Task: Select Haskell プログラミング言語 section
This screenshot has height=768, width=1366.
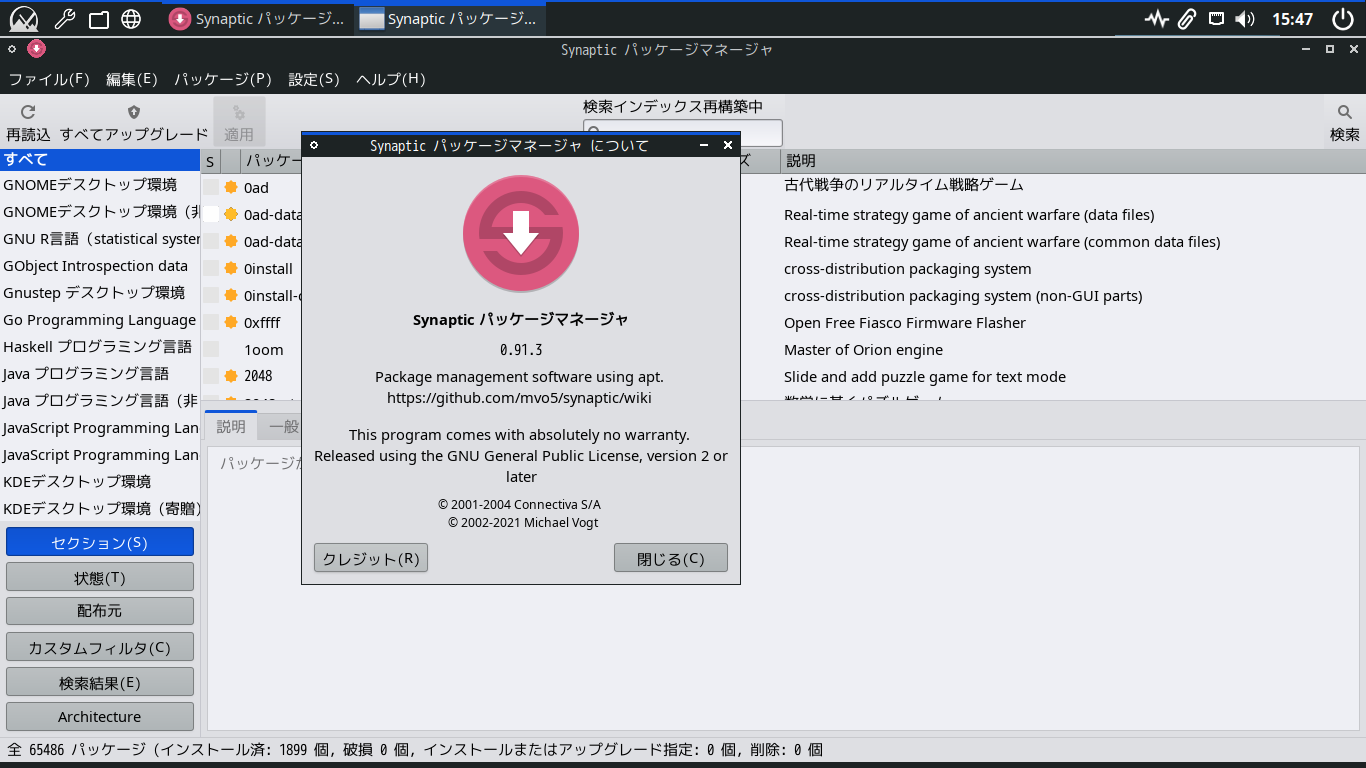Action: [100, 347]
